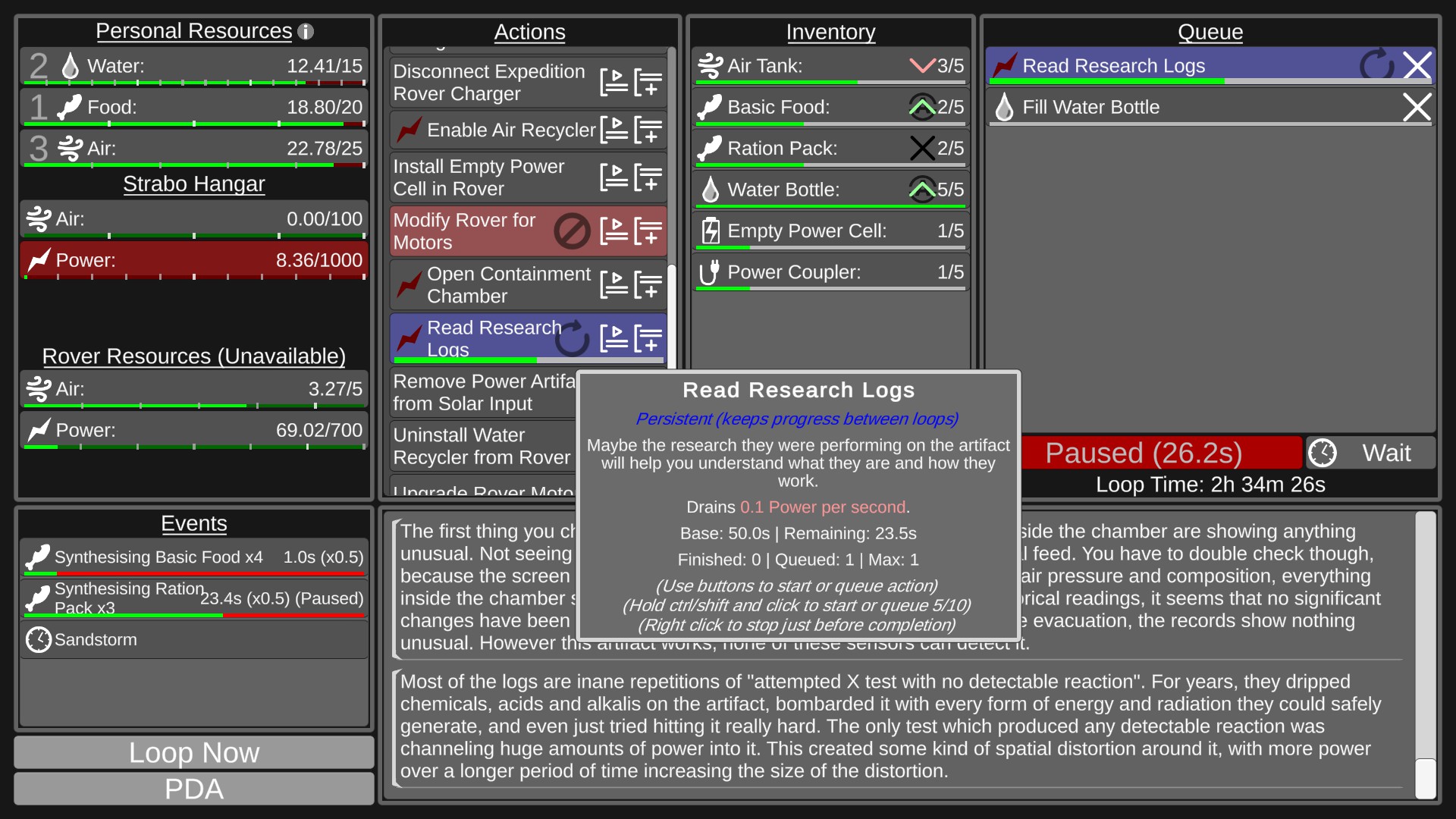
Task: Queue Open Containment Chamber action
Action: (x=648, y=285)
